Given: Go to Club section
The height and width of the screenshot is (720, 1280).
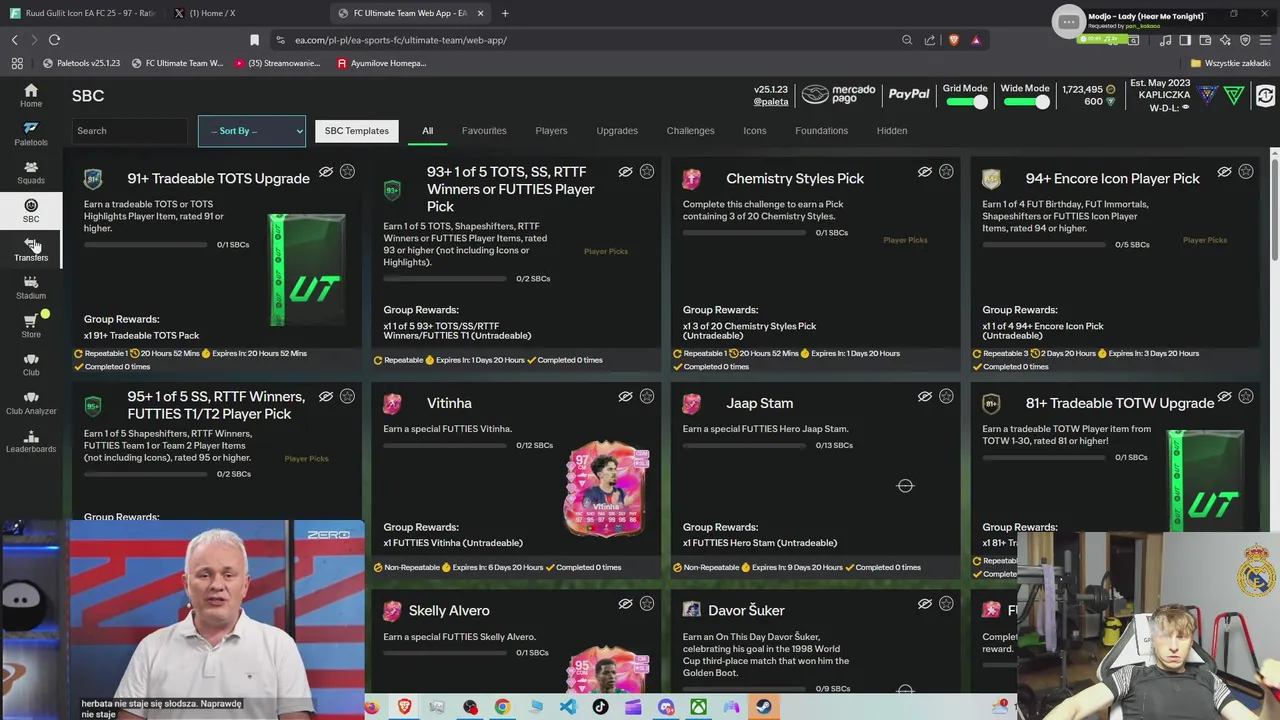Looking at the screenshot, I should 31,364.
